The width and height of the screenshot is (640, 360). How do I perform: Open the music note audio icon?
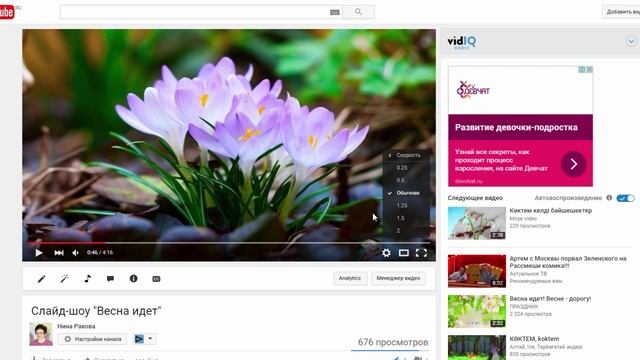tap(87, 279)
